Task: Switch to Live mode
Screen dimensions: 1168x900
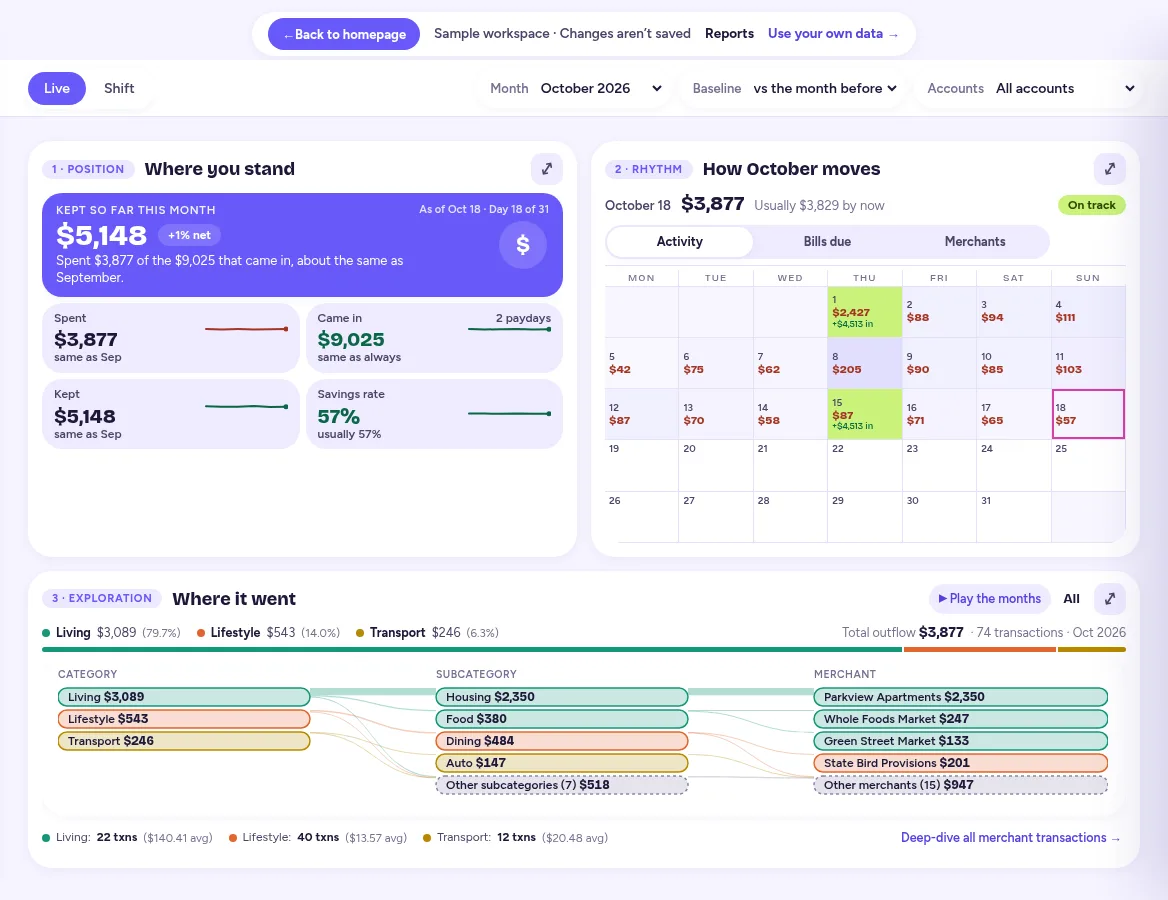Action: [57, 88]
